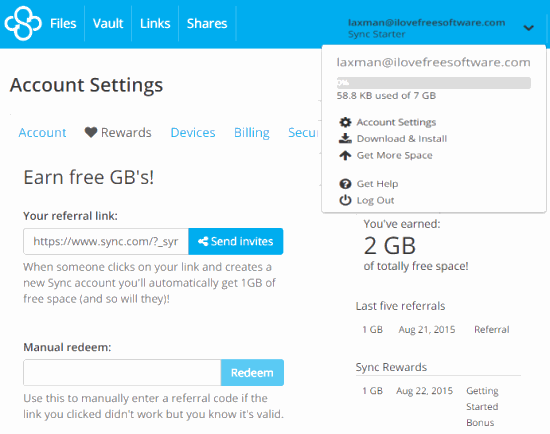Click the gear icon beside Account Settings

pos(345,122)
